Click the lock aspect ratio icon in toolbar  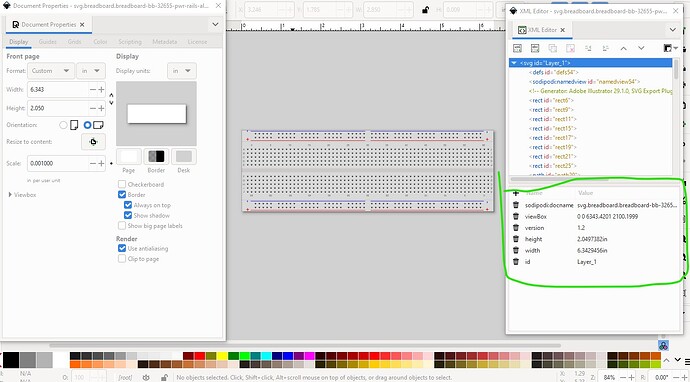click(x=425, y=10)
